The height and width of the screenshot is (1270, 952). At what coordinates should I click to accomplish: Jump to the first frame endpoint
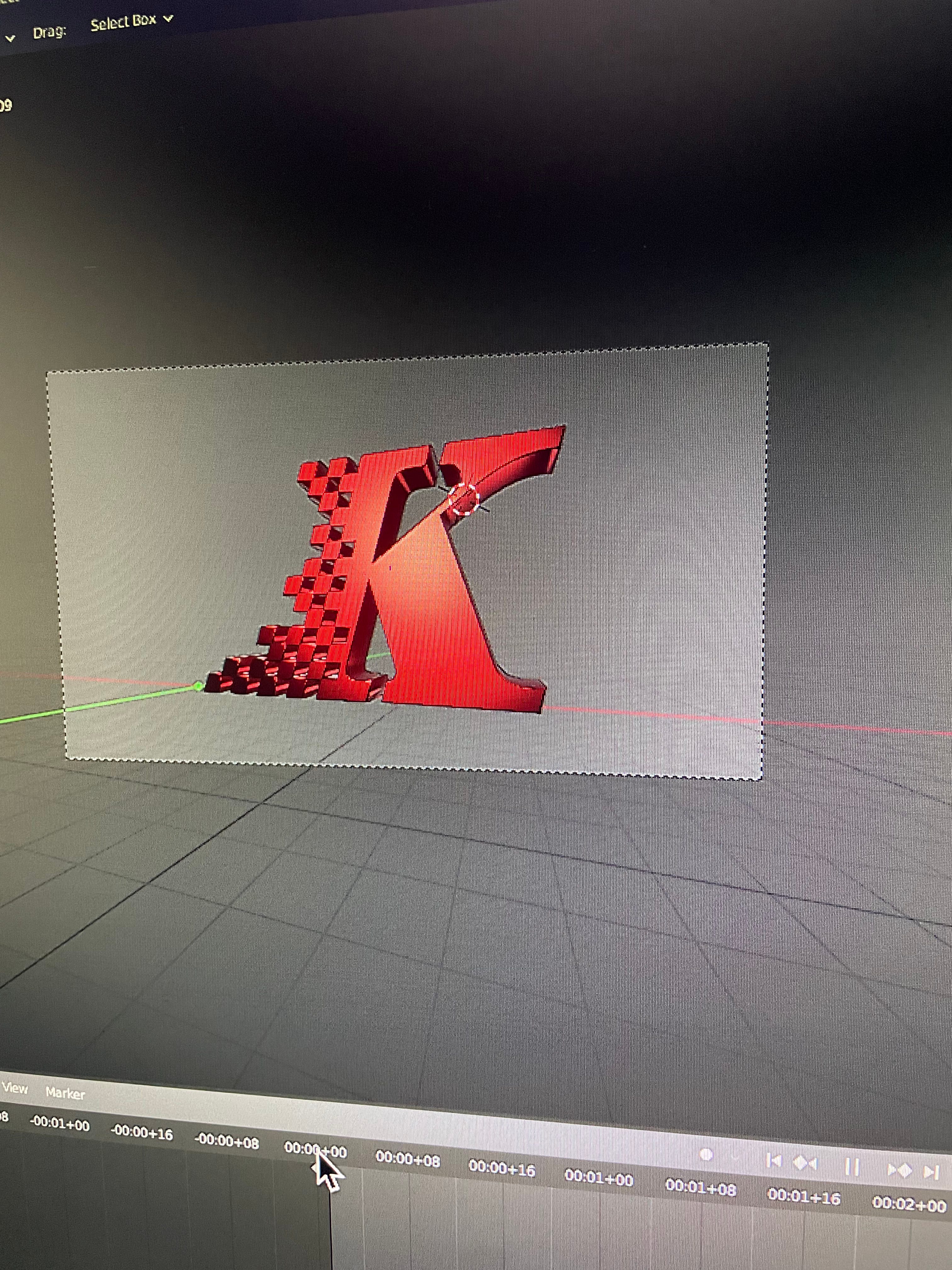(773, 1161)
